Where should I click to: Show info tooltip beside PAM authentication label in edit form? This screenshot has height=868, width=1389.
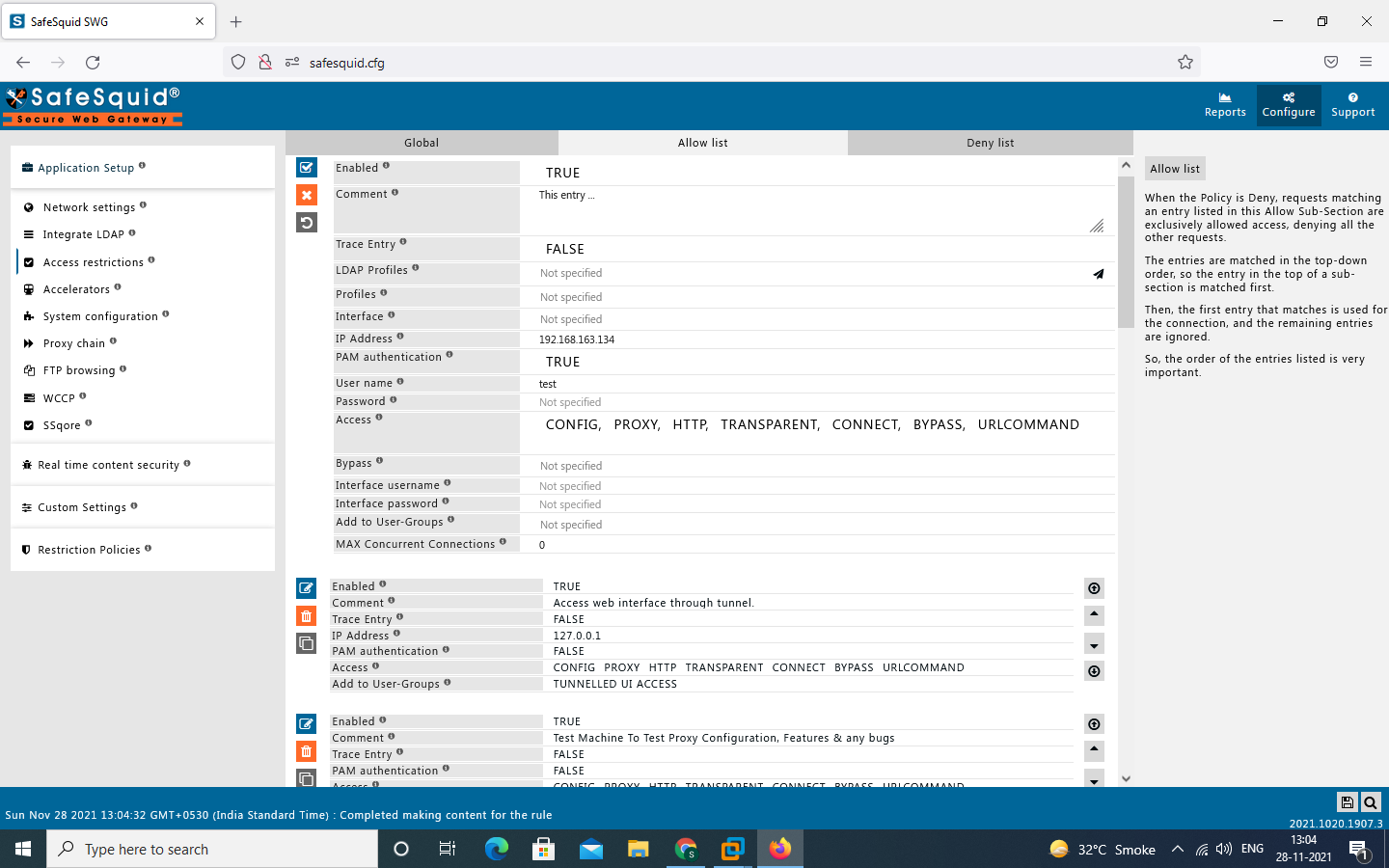pyautogui.click(x=449, y=355)
